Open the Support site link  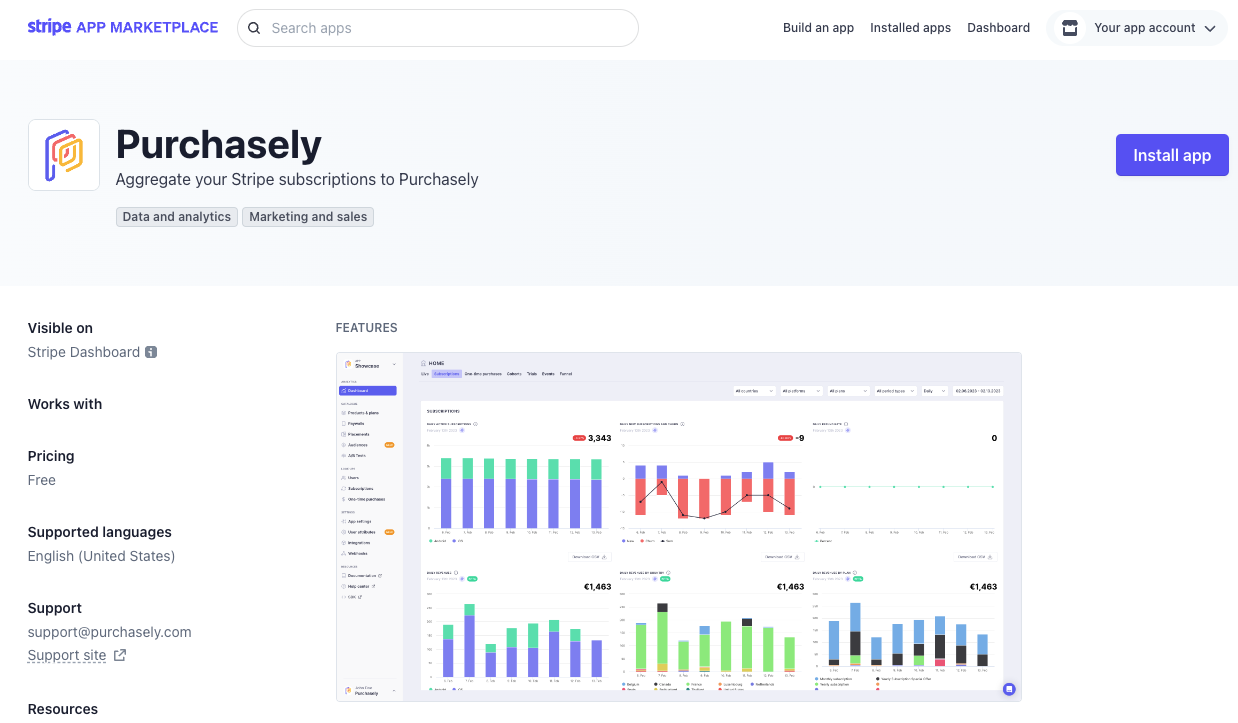coord(67,656)
